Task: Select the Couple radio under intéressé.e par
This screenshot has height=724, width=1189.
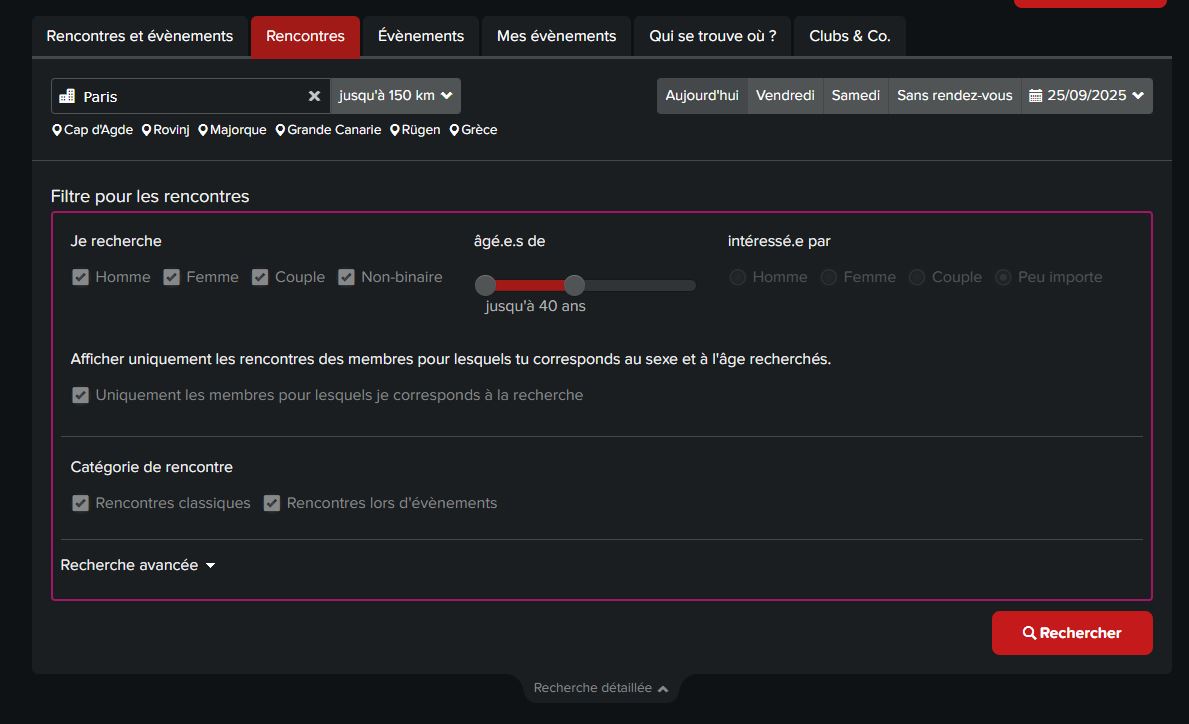Action: tap(917, 277)
